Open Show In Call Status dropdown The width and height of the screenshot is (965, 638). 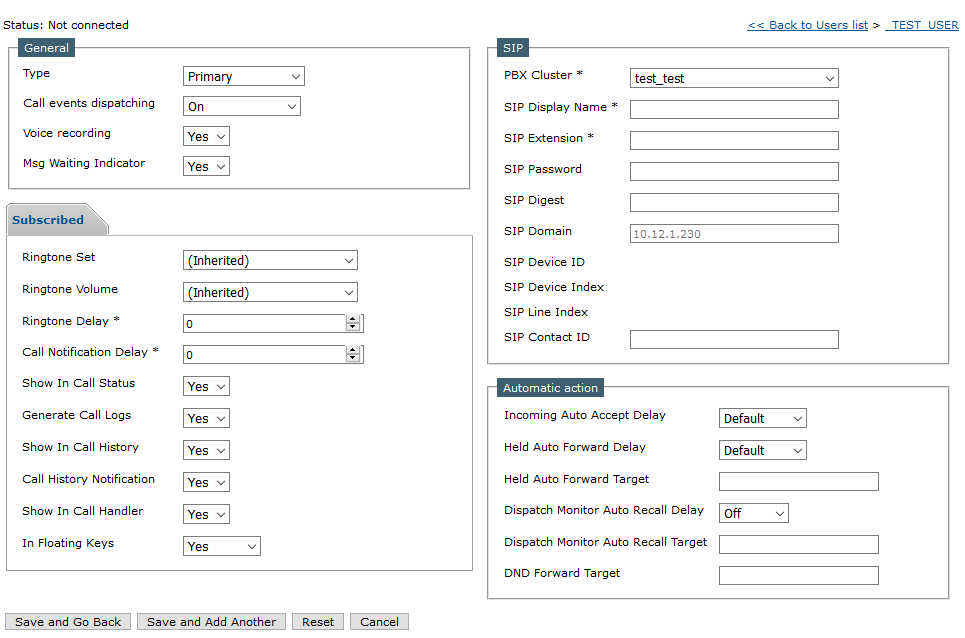(206, 386)
